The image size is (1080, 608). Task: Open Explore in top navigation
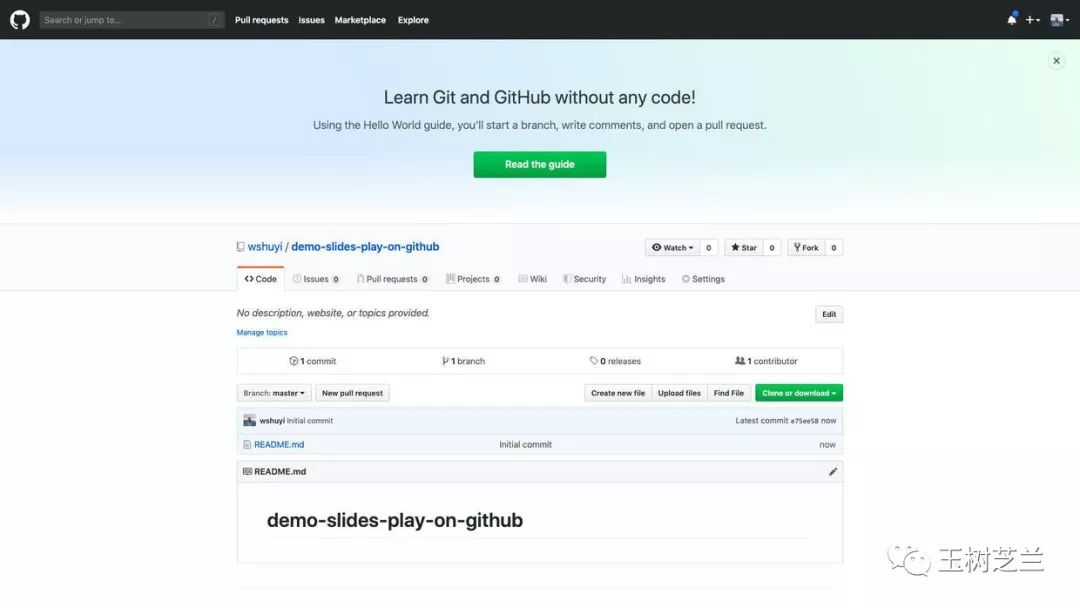point(413,20)
